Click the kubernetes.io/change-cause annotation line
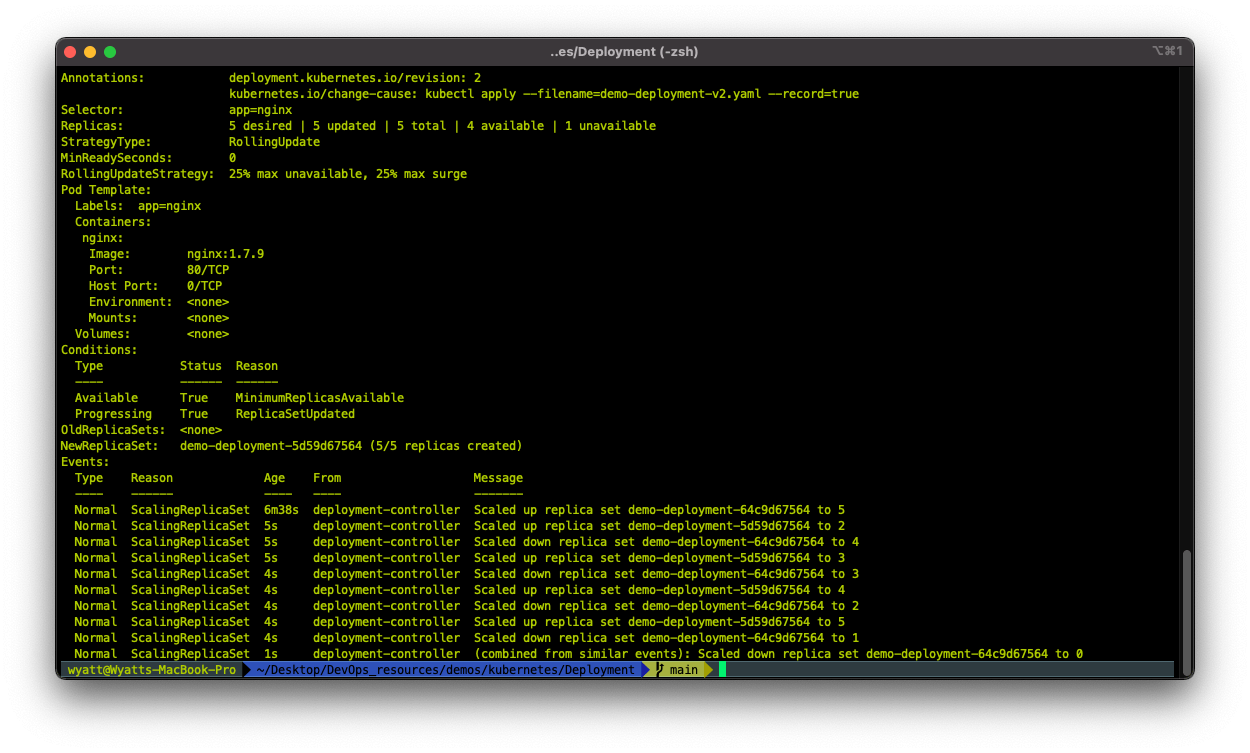 click(544, 94)
